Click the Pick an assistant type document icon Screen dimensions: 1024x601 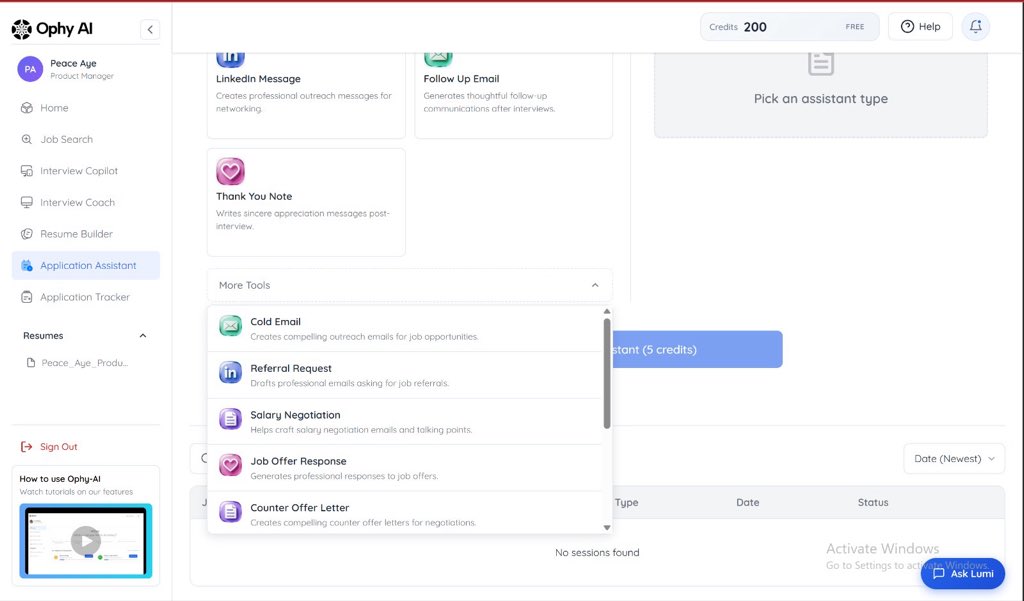[x=821, y=64]
